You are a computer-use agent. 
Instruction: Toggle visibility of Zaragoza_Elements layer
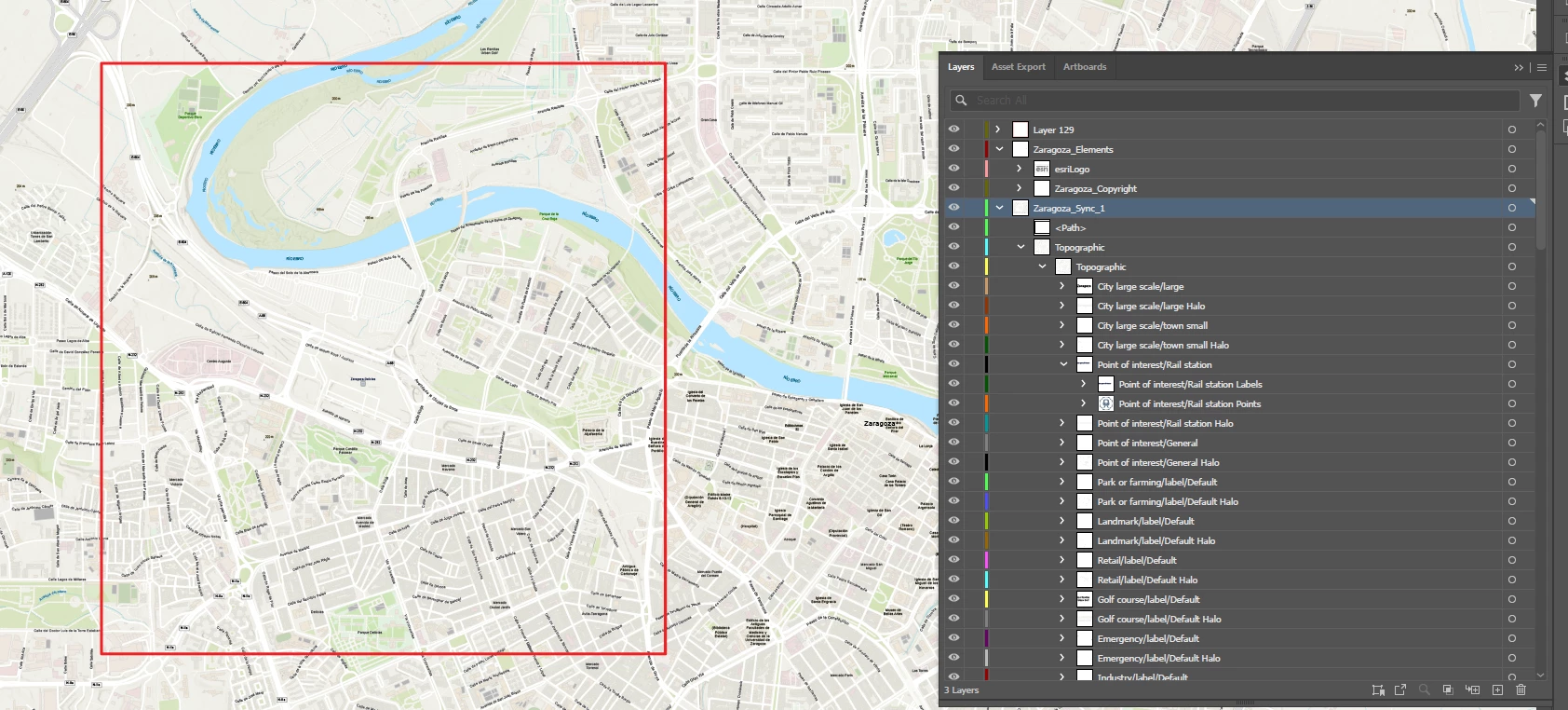(x=953, y=149)
